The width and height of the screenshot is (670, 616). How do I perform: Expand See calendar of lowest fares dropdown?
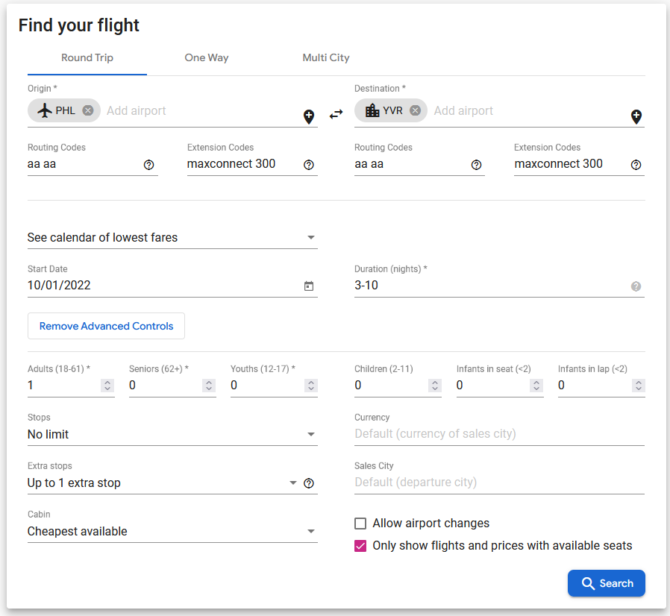172,238
